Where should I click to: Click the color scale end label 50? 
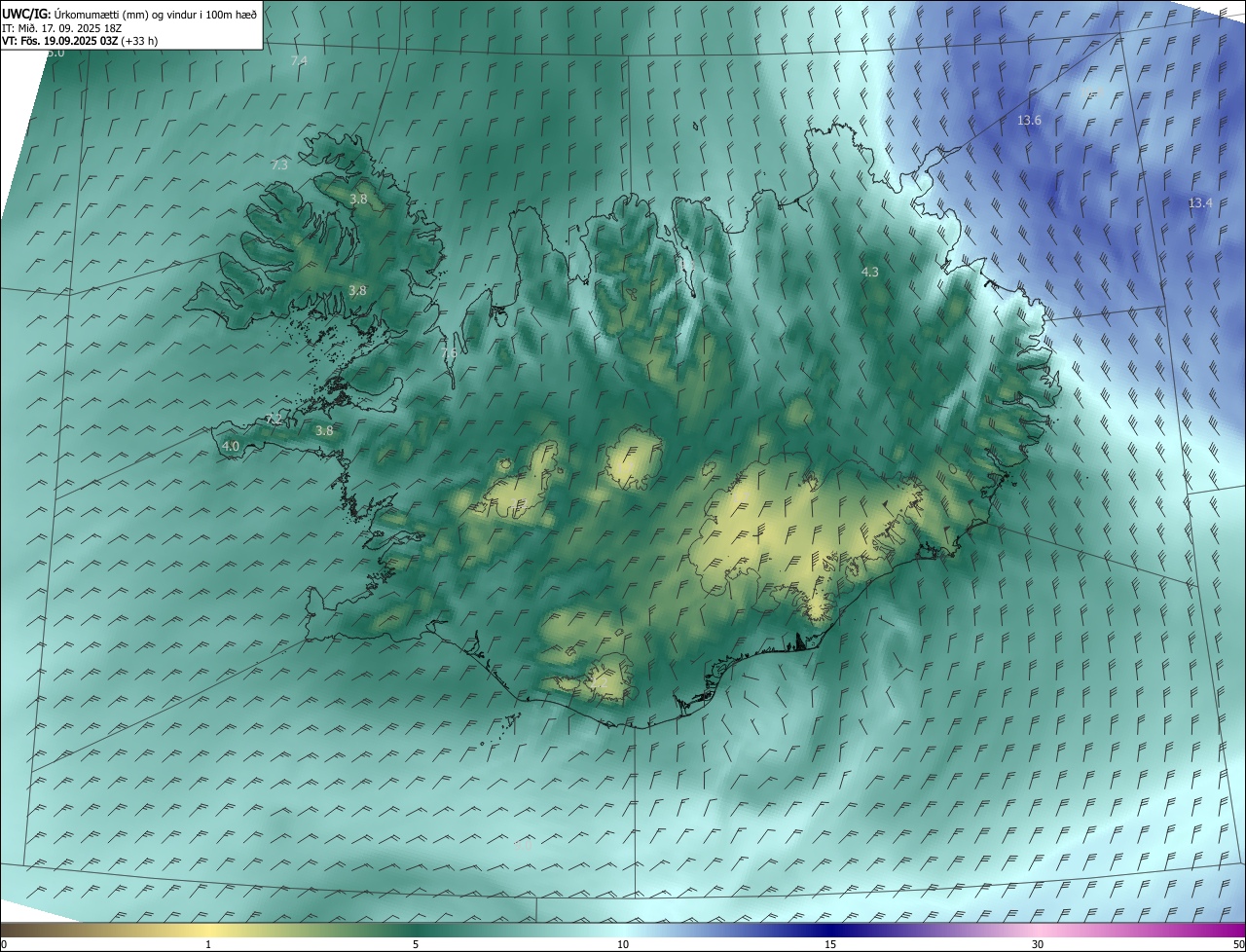tap(1238, 945)
